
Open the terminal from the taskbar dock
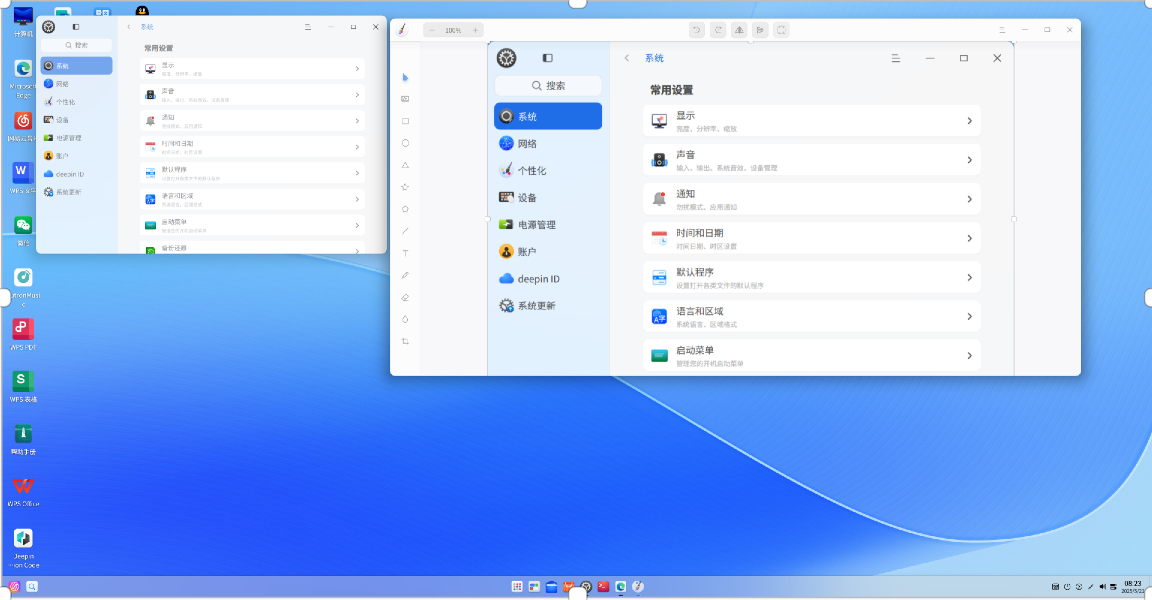point(603,587)
